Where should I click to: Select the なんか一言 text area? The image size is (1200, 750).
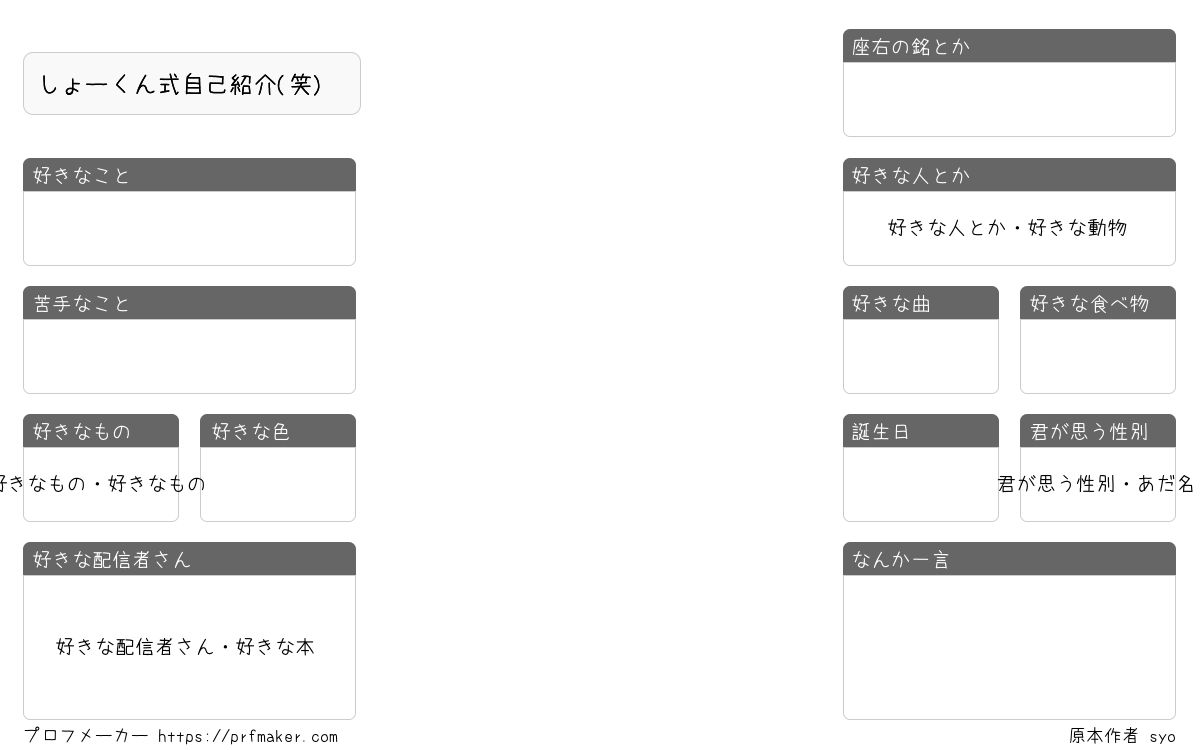1009,647
